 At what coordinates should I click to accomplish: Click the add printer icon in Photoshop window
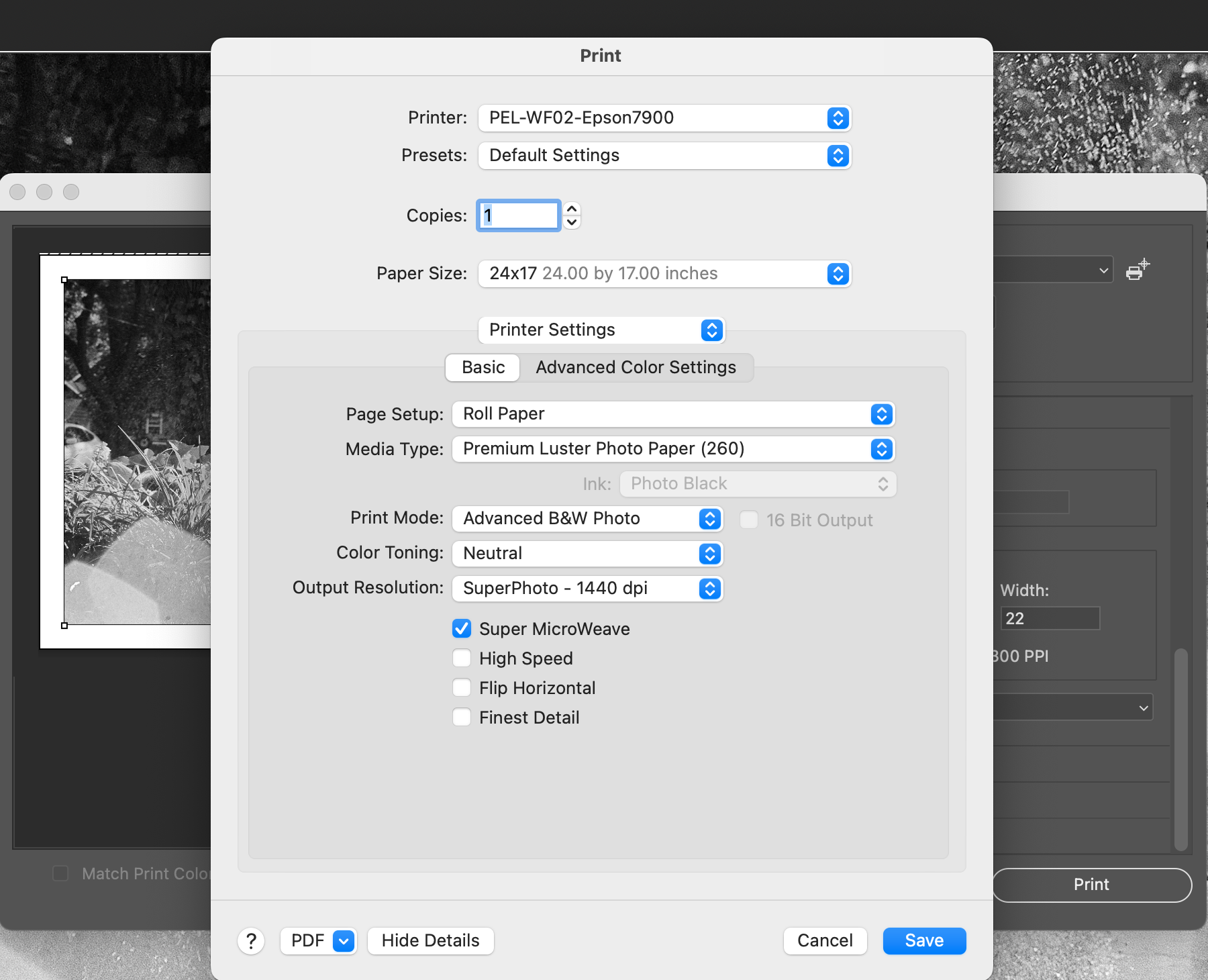[x=1138, y=270]
